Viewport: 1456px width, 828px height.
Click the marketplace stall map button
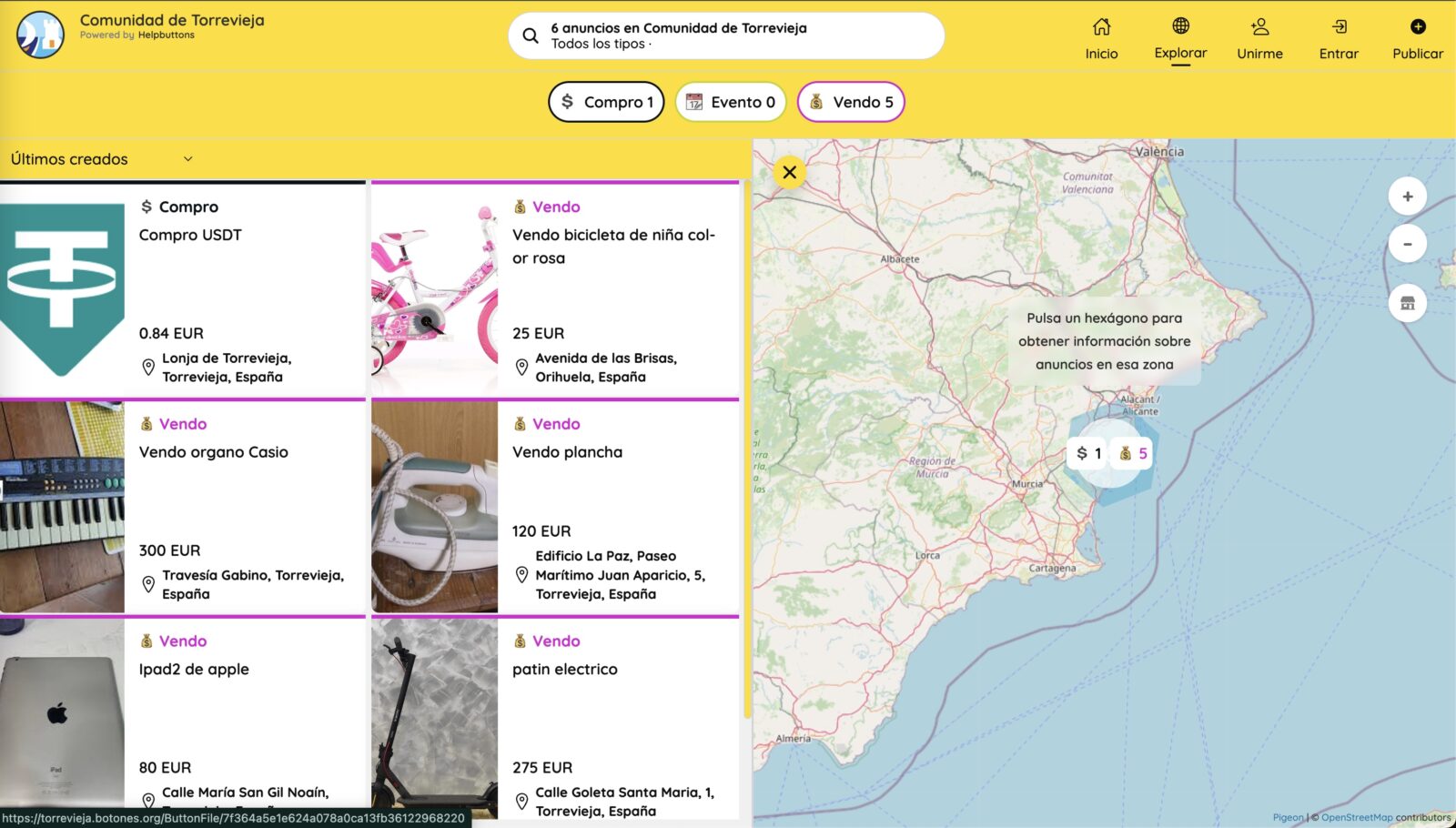click(x=1407, y=303)
